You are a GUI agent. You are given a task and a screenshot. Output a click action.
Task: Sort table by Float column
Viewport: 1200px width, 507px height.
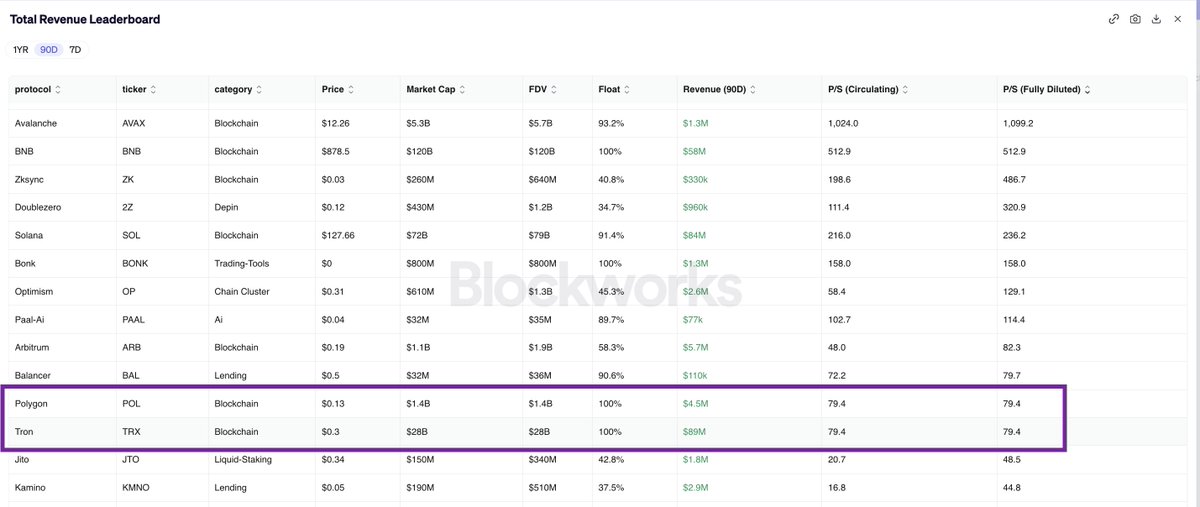614,89
